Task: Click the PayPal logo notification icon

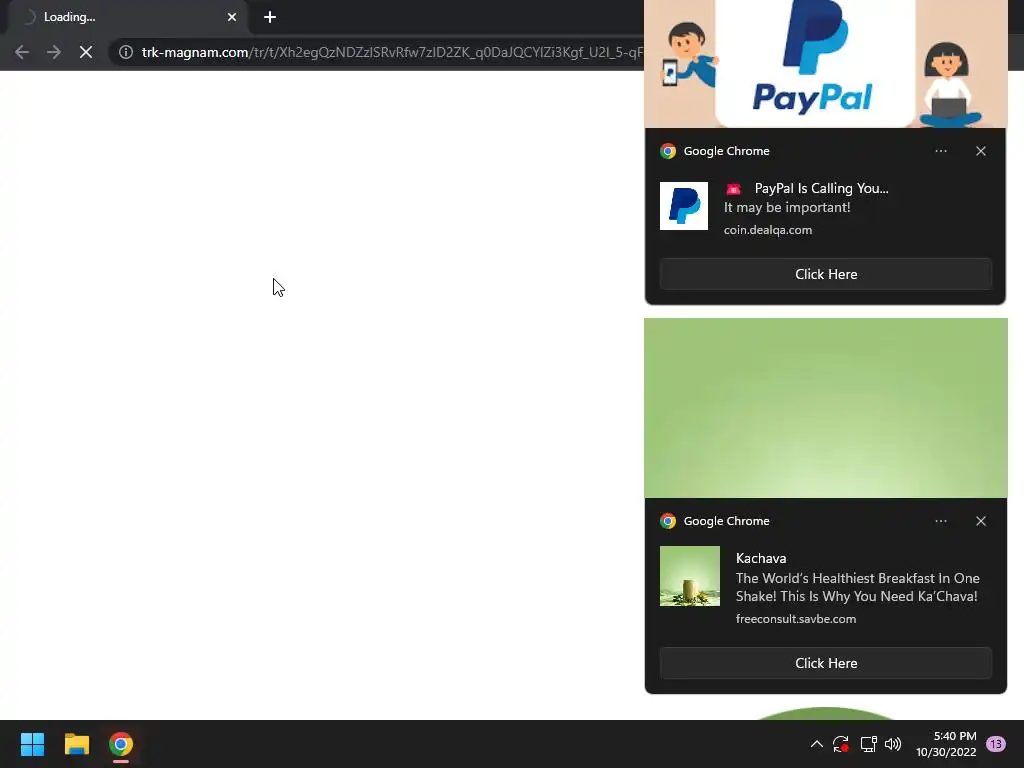Action: click(x=684, y=206)
